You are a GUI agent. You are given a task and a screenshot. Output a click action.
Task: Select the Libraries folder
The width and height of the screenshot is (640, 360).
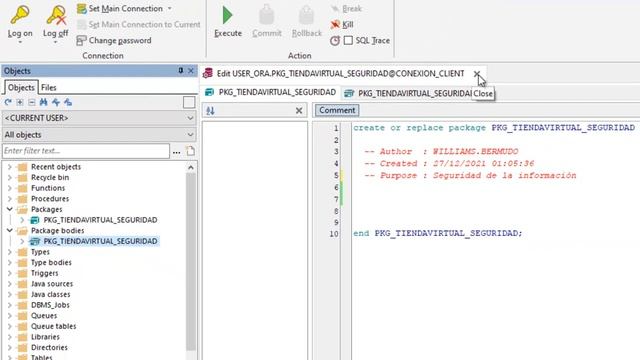45,337
